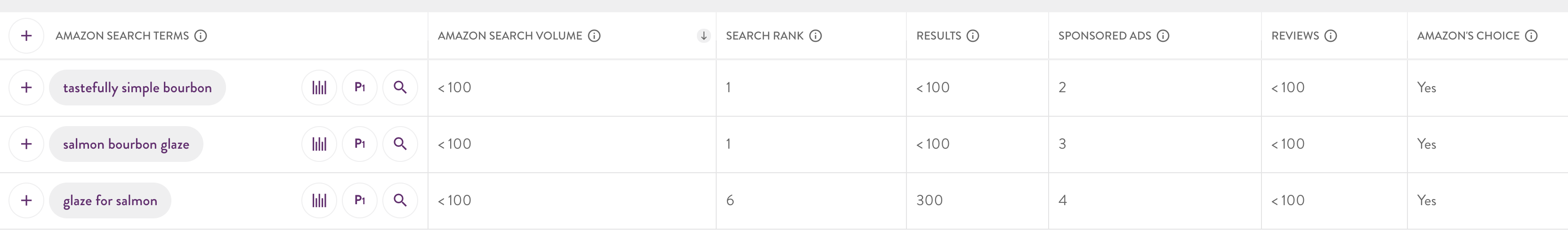Click magnifier icon in glaze for salmon row

(400, 200)
